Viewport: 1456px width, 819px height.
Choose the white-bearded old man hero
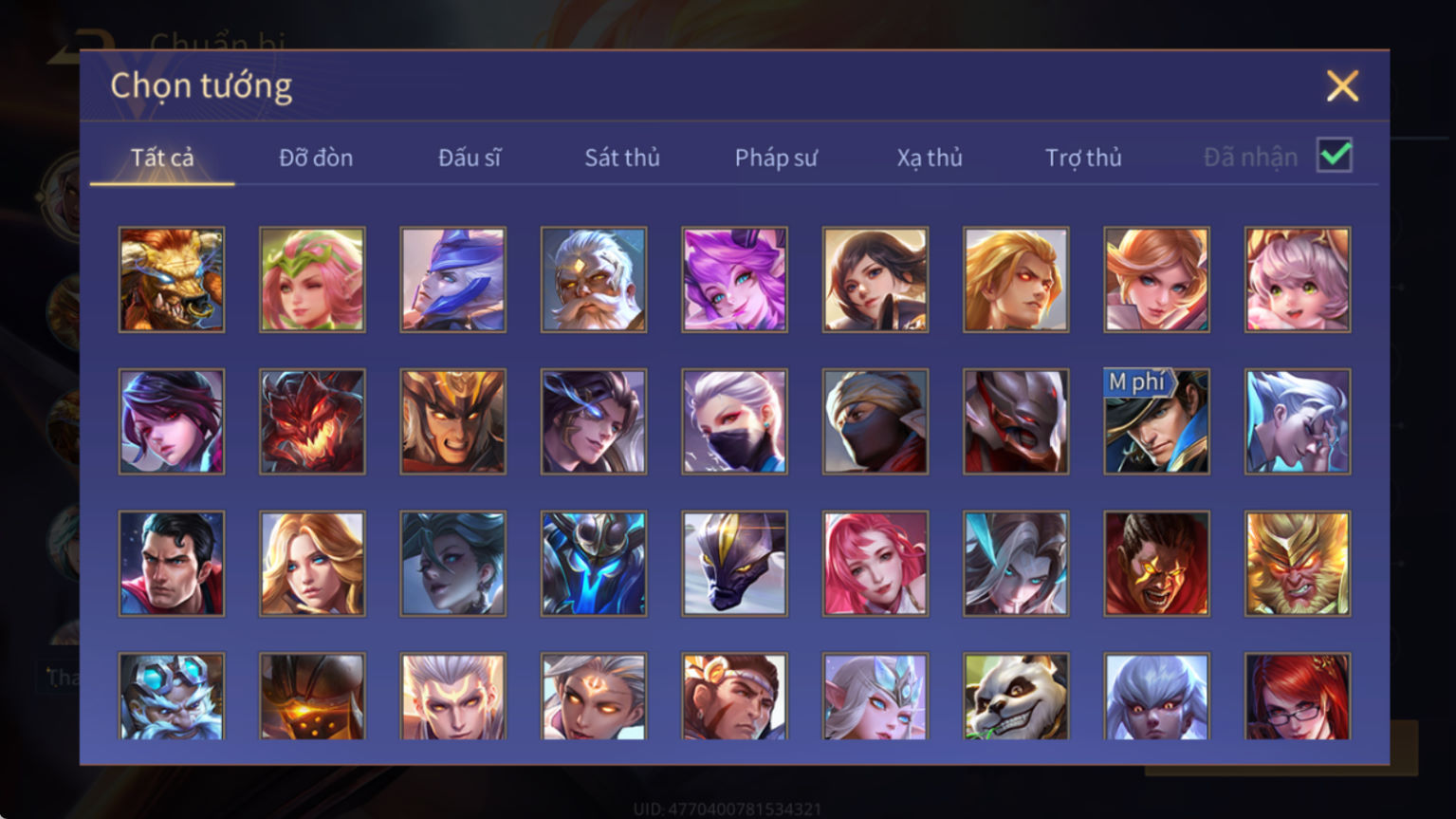pos(594,279)
